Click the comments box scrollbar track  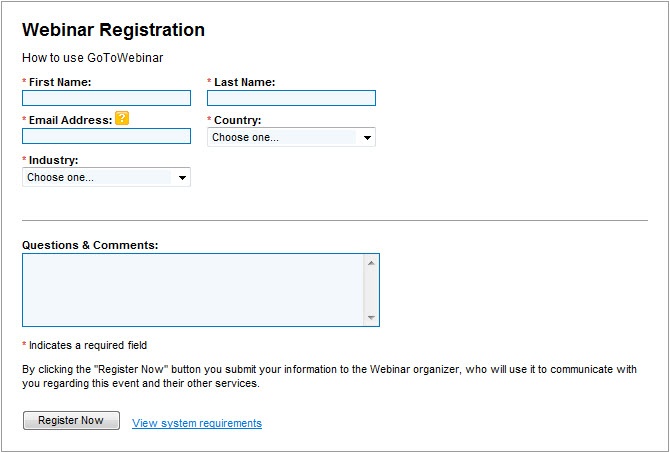click(372, 290)
